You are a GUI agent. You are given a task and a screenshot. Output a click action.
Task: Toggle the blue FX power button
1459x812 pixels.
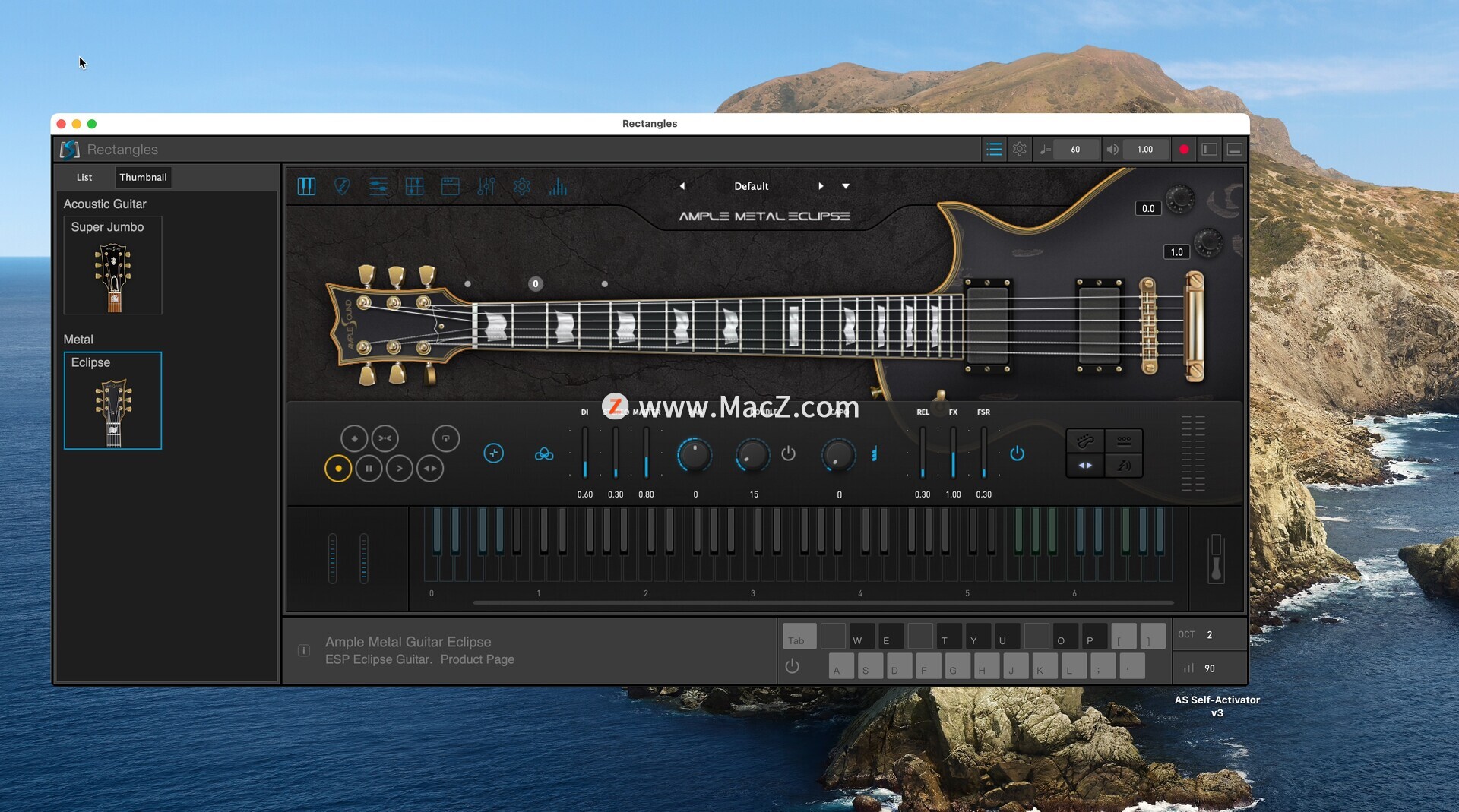click(1017, 453)
